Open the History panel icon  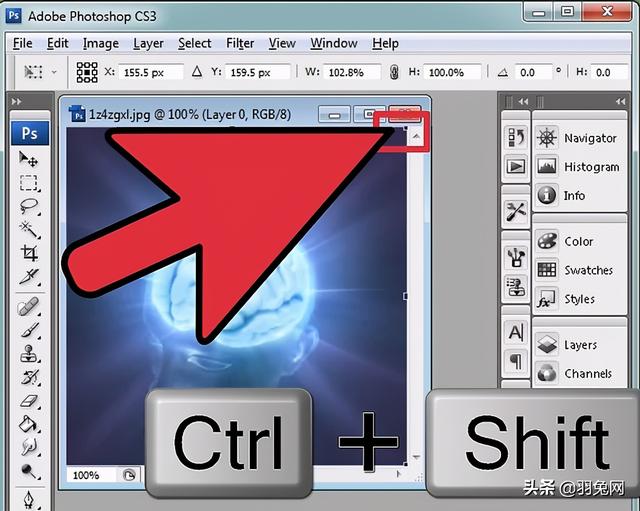pyautogui.click(x=516, y=138)
